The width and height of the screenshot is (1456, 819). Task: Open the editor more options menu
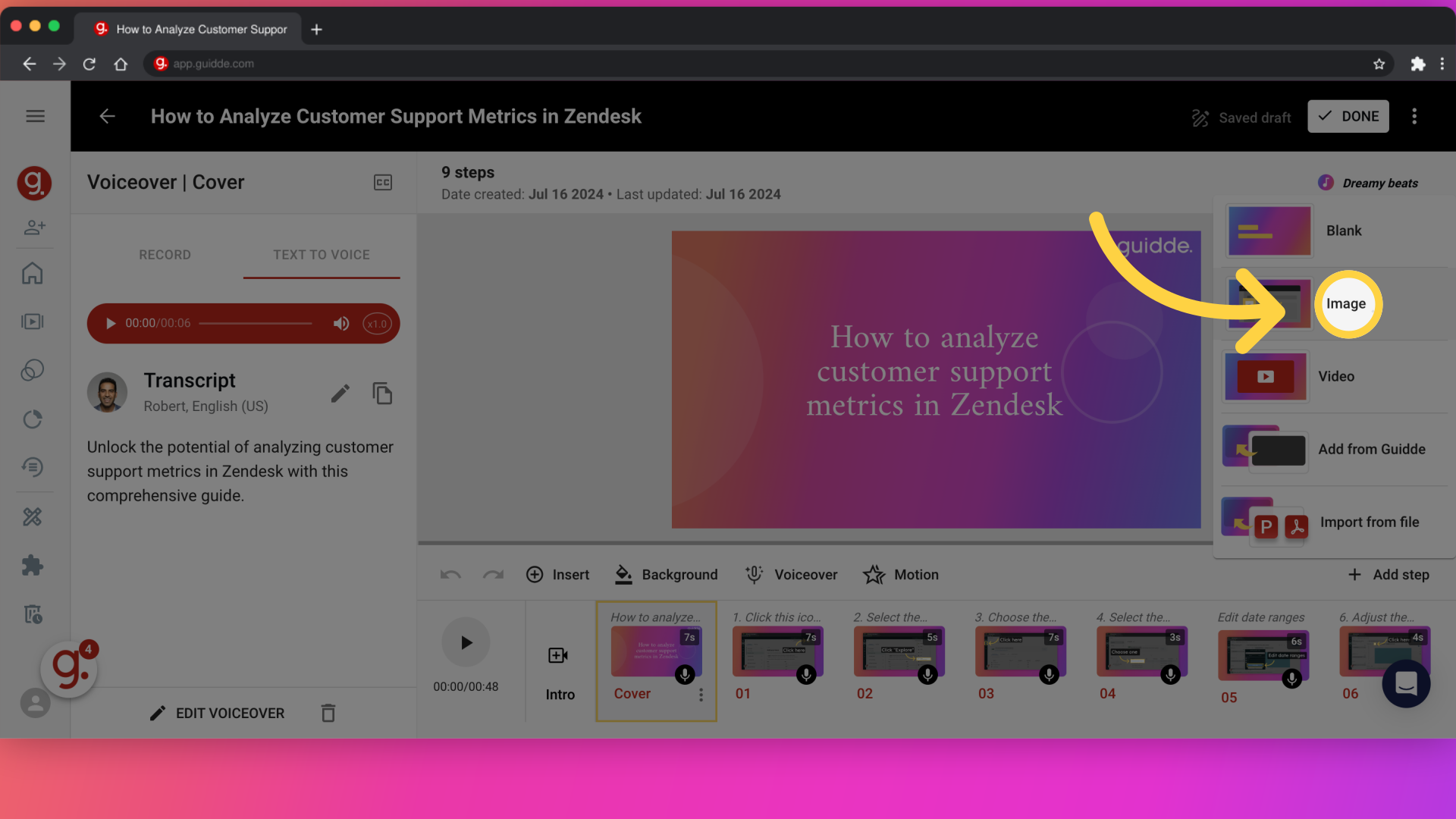(1414, 116)
